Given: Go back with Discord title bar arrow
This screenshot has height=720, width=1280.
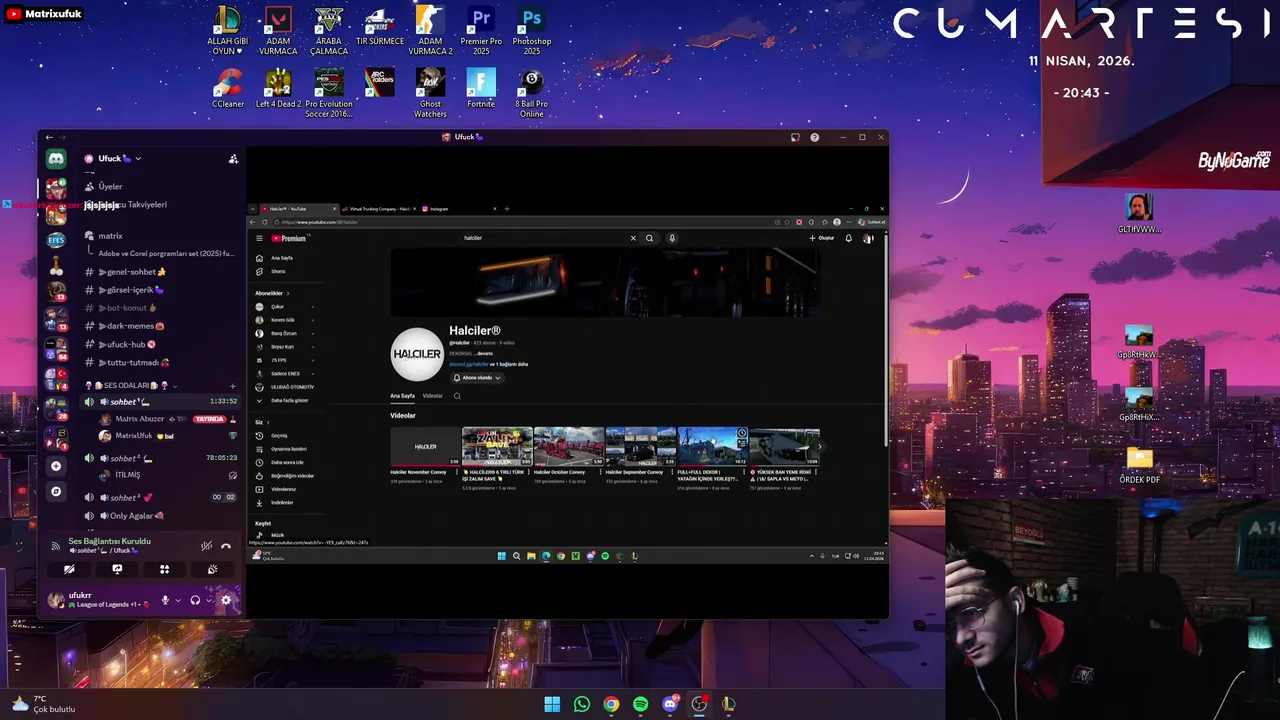Looking at the screenshot, I should point(49,137).
